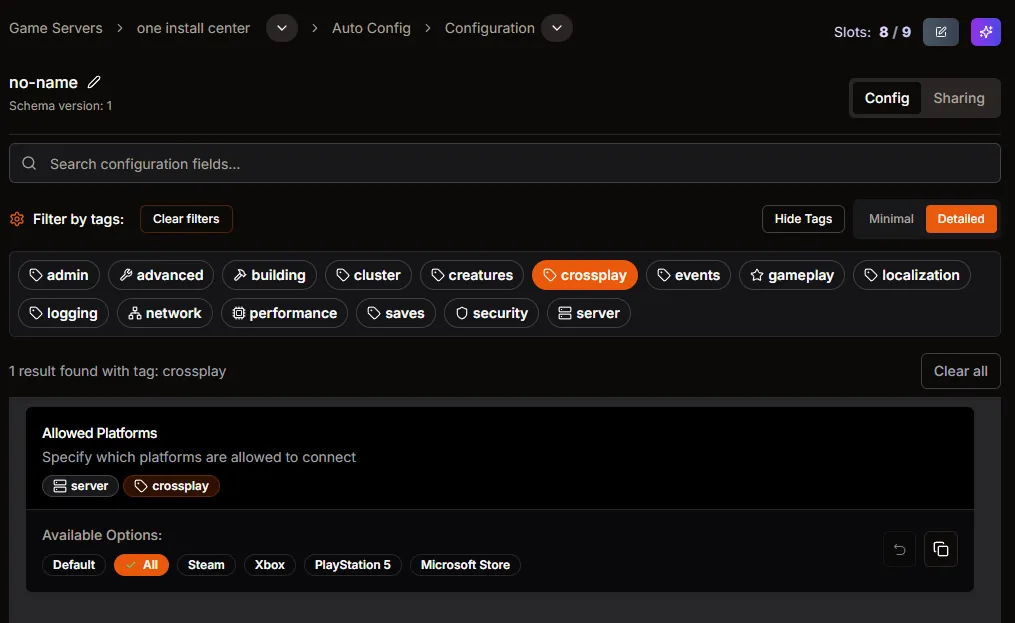1015x623 pixels.
Task: Switch to the Sharing tab
Action: 958,98
